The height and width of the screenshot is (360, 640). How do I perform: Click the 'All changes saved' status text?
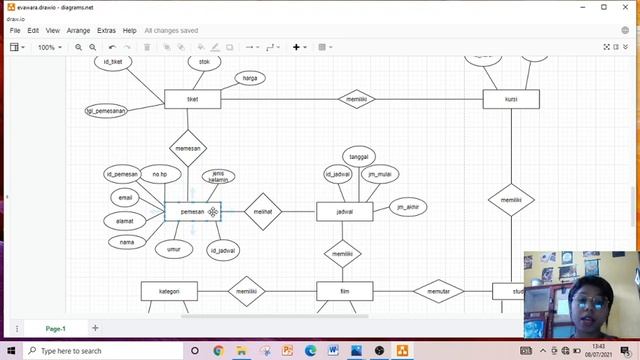coord(171,31)
